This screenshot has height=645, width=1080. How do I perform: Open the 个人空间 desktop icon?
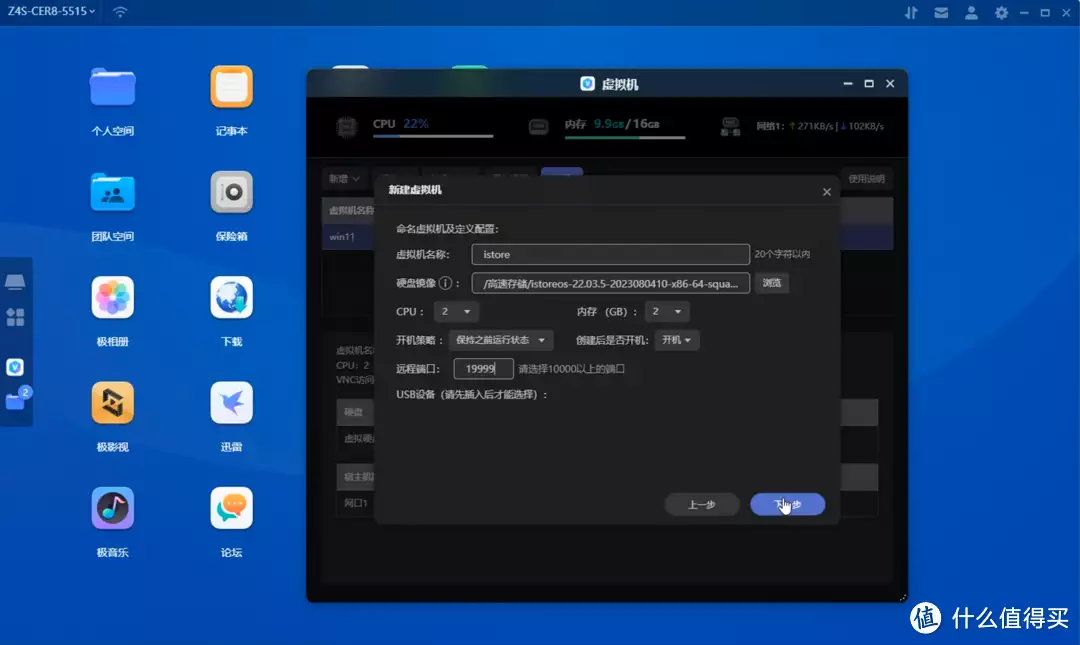pos(112,87)
